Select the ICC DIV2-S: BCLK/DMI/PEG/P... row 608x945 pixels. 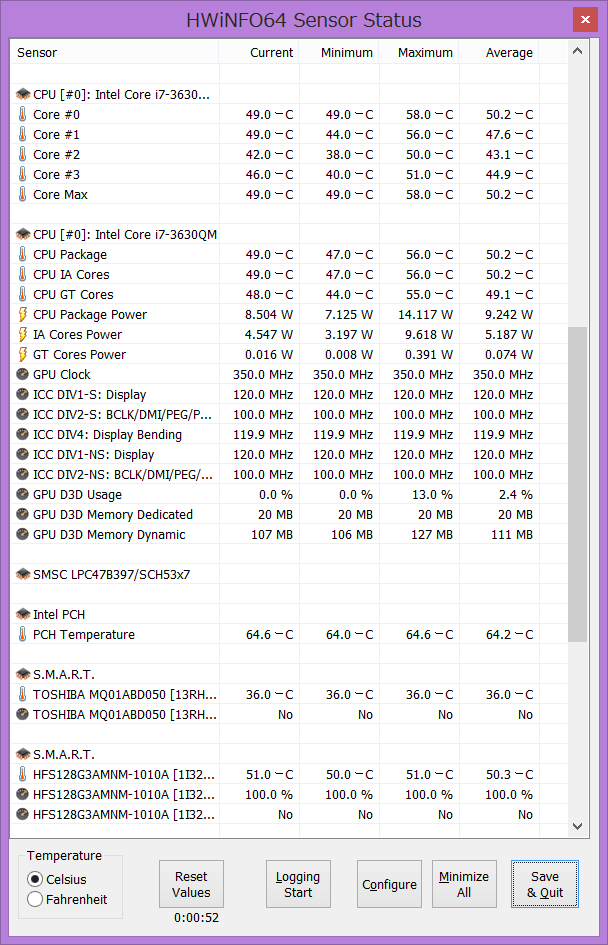pyautogui.click(x=289, y=414)
